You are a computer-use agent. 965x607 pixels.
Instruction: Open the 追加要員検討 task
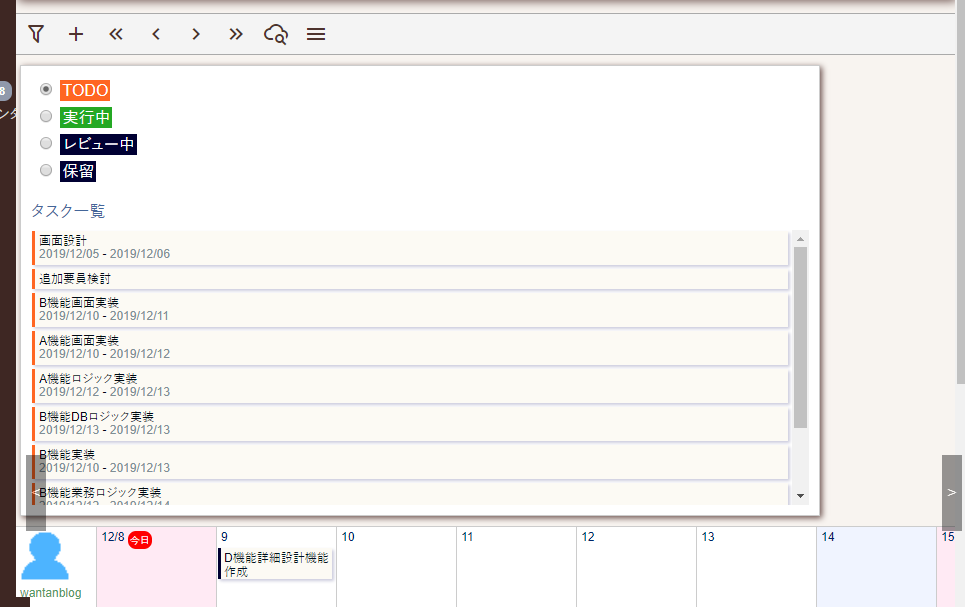point(410,279)
